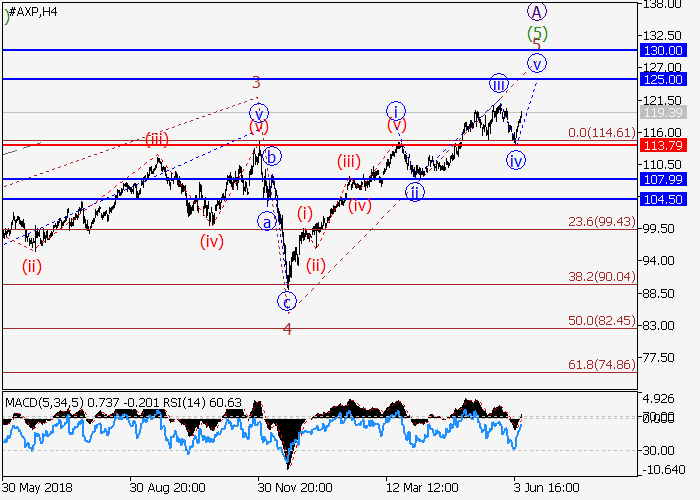Click the blue circled iii wave marker
This screenshot has height=500, width=700.
(499, 82)
